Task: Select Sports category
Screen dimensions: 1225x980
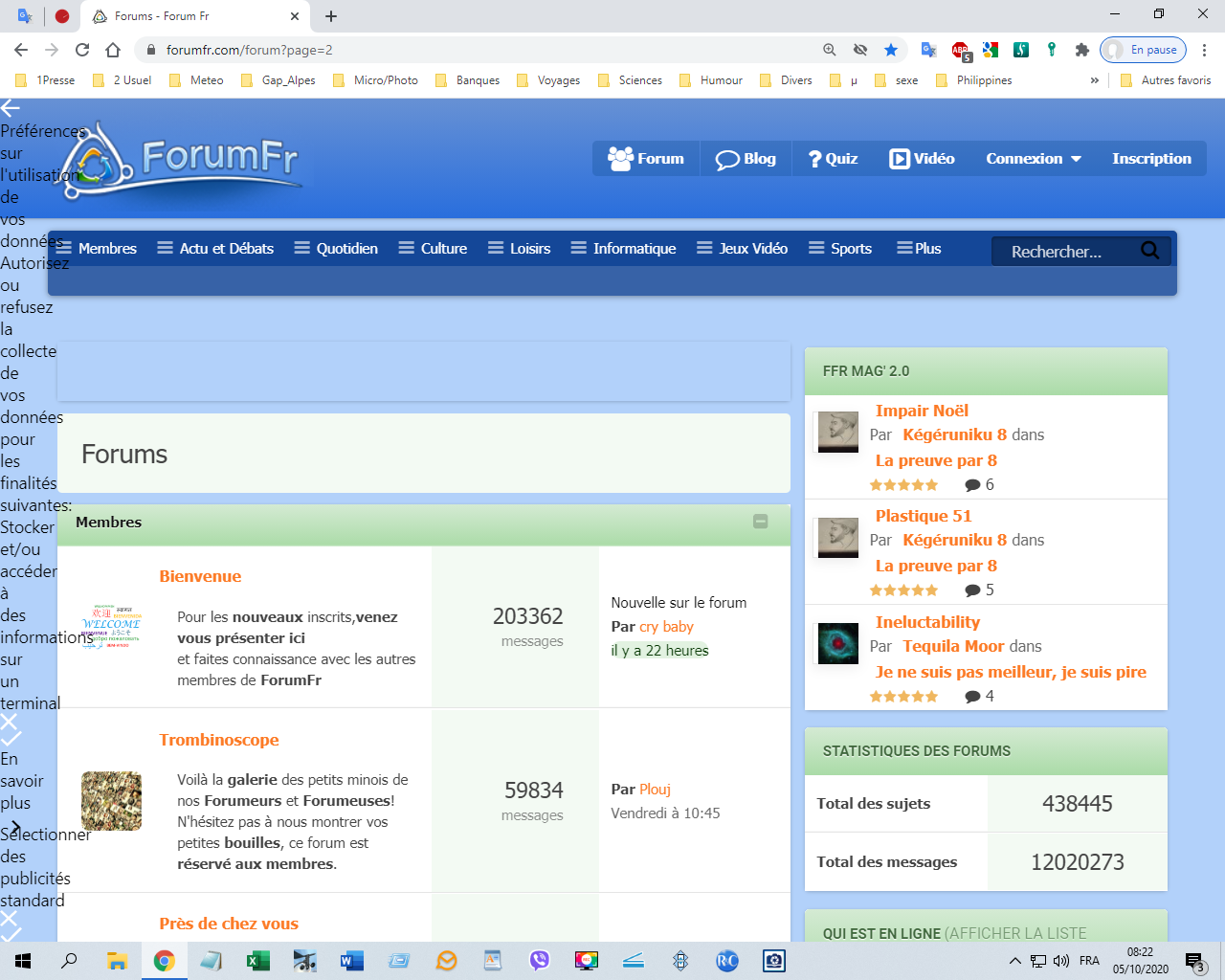Action: pos(840,248)
